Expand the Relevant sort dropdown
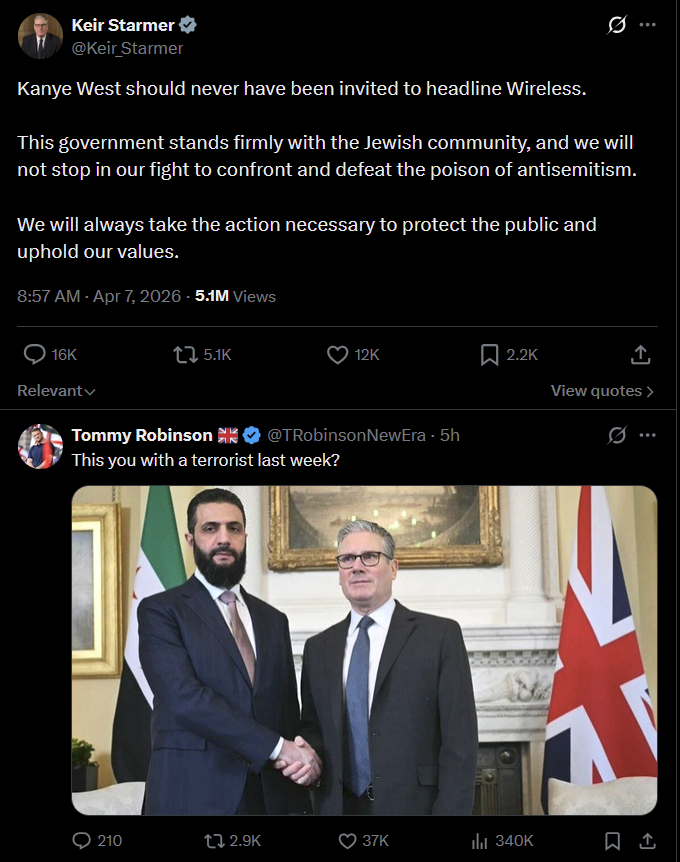 56,391
